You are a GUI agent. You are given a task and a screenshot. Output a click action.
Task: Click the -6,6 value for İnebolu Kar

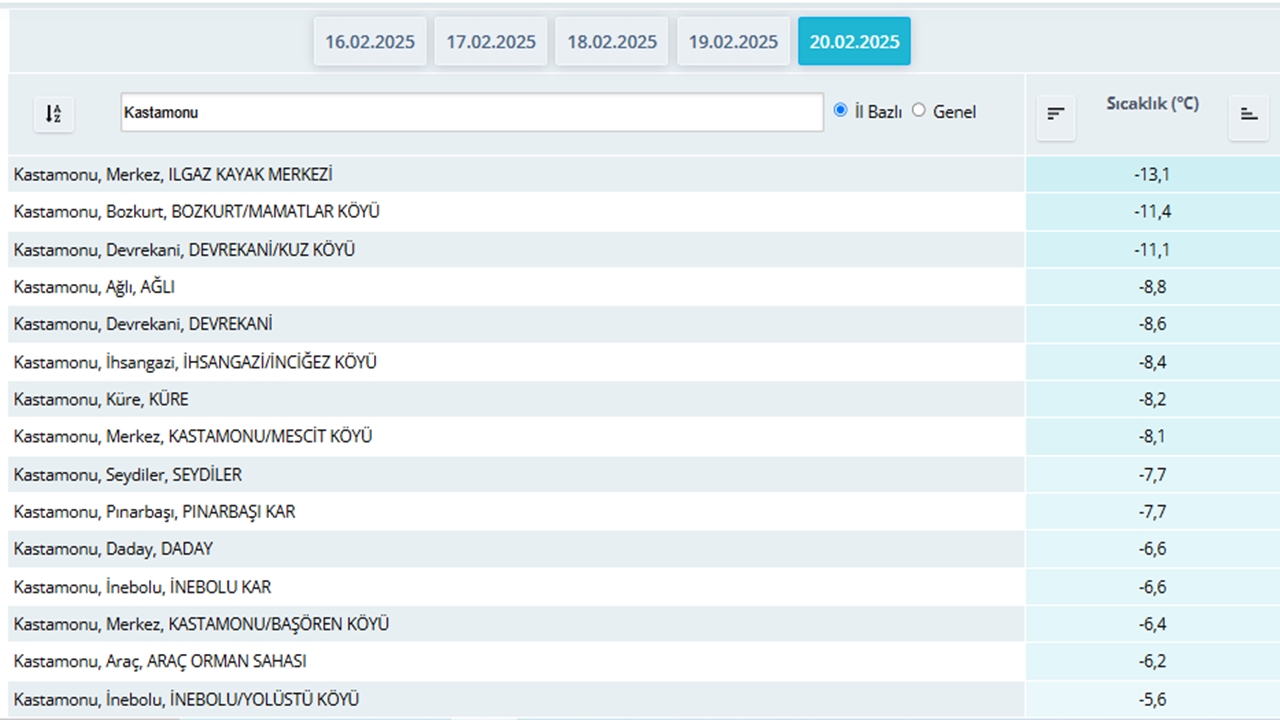pos(1152,587)
